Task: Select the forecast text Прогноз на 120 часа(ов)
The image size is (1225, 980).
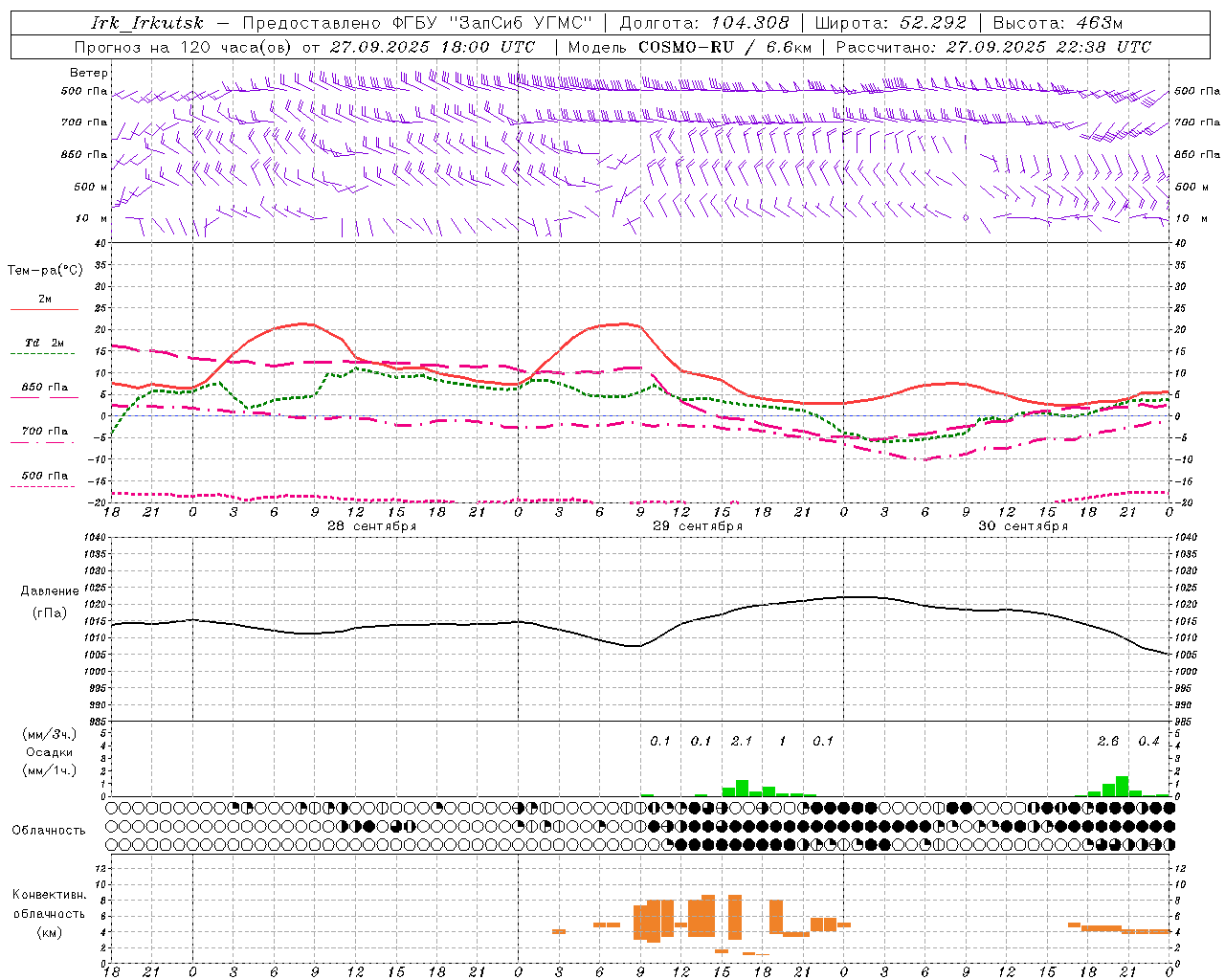Action: click(x=185, y=47)
